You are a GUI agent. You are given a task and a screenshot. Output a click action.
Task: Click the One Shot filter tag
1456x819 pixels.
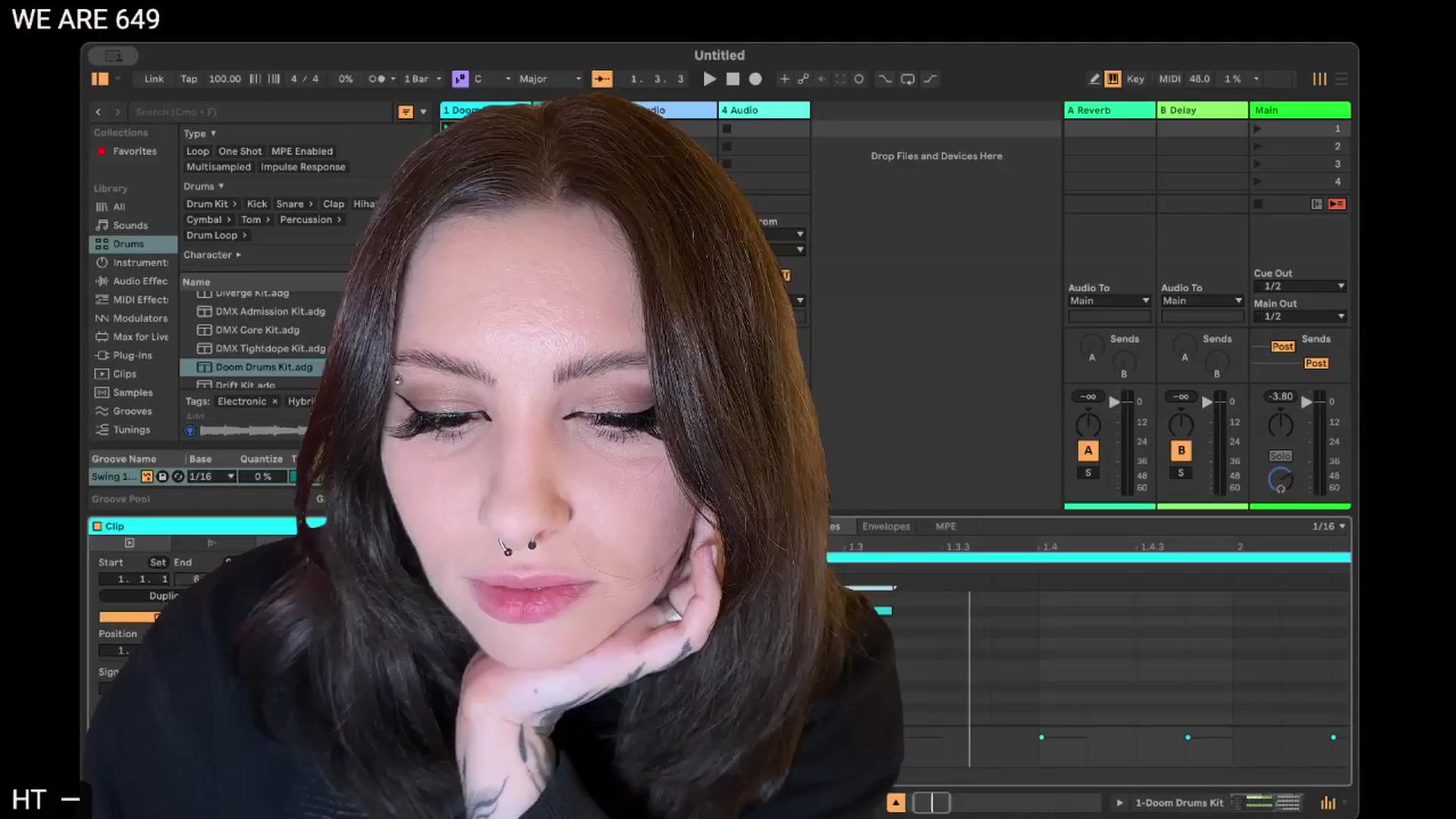[240, 151]
